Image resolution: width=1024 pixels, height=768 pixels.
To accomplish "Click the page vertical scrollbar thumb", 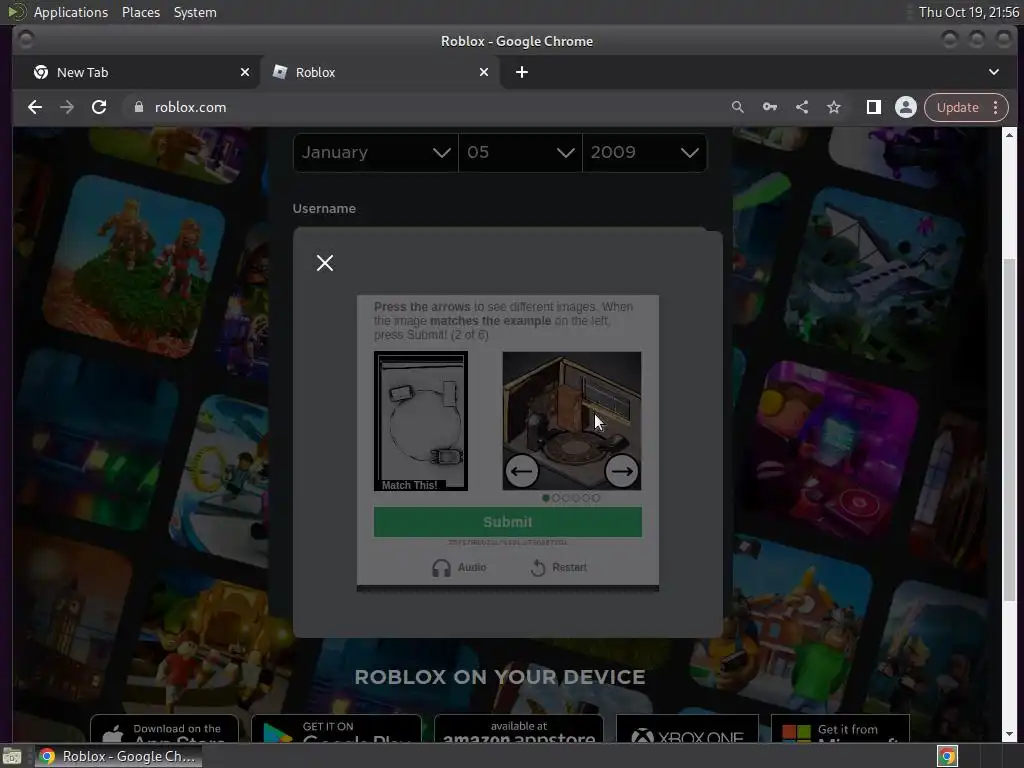I will point(1010,431).
